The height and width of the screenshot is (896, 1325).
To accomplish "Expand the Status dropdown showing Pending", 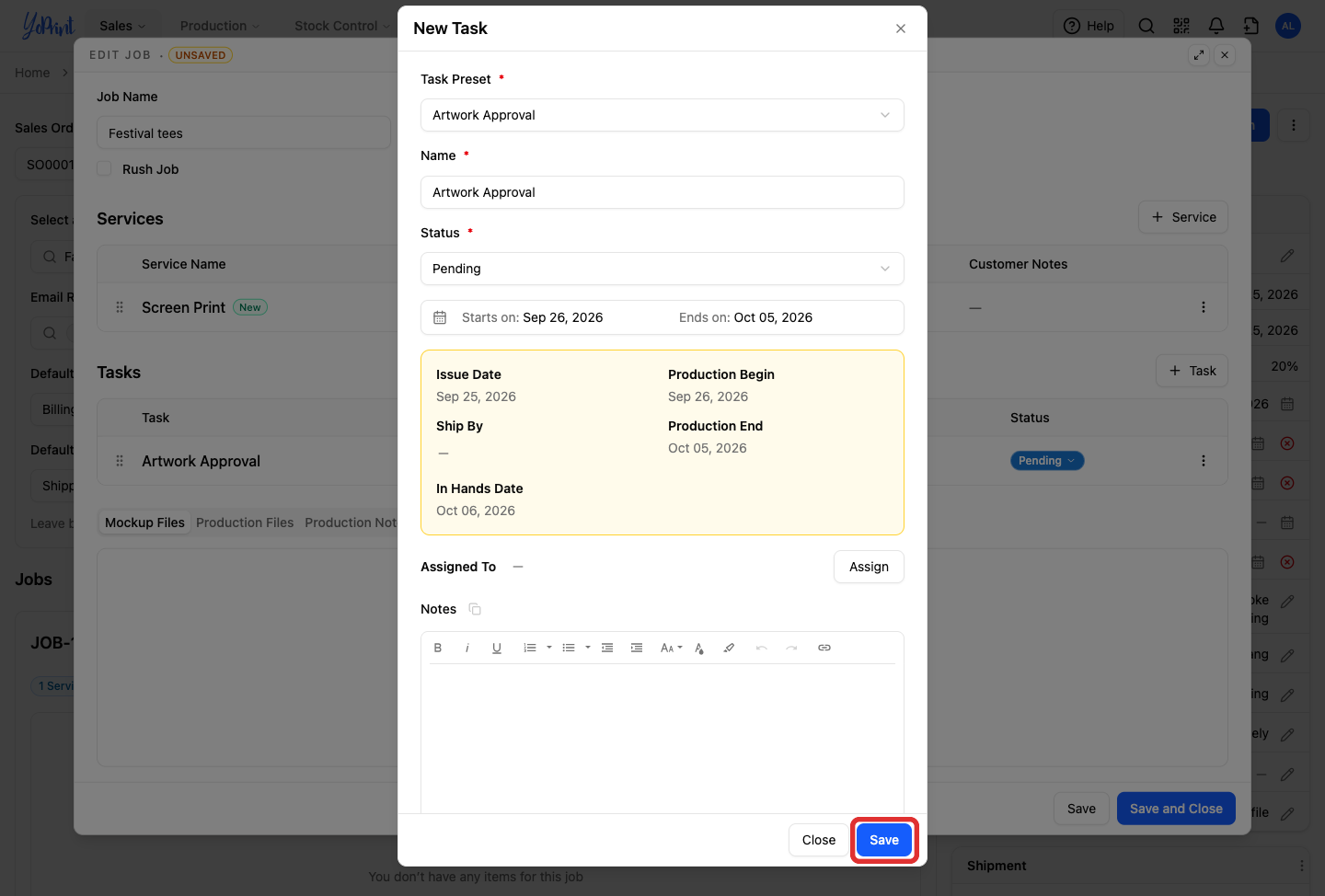I will (662, 269).
